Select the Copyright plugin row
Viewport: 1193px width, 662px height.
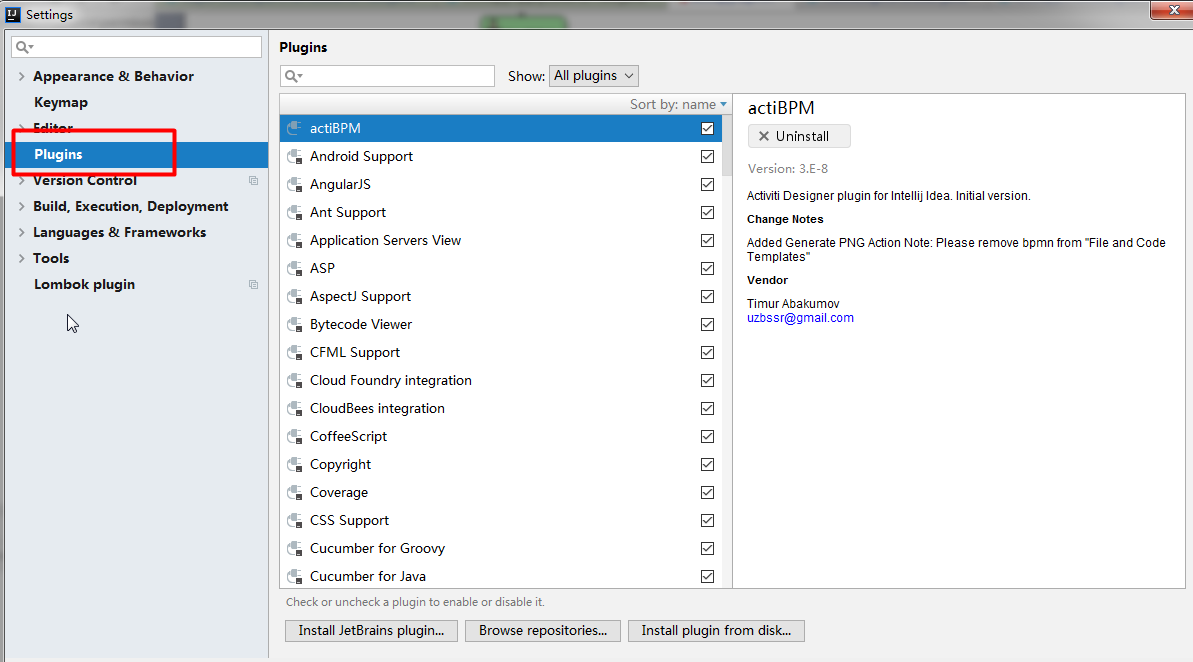click(x=501, y=465)
